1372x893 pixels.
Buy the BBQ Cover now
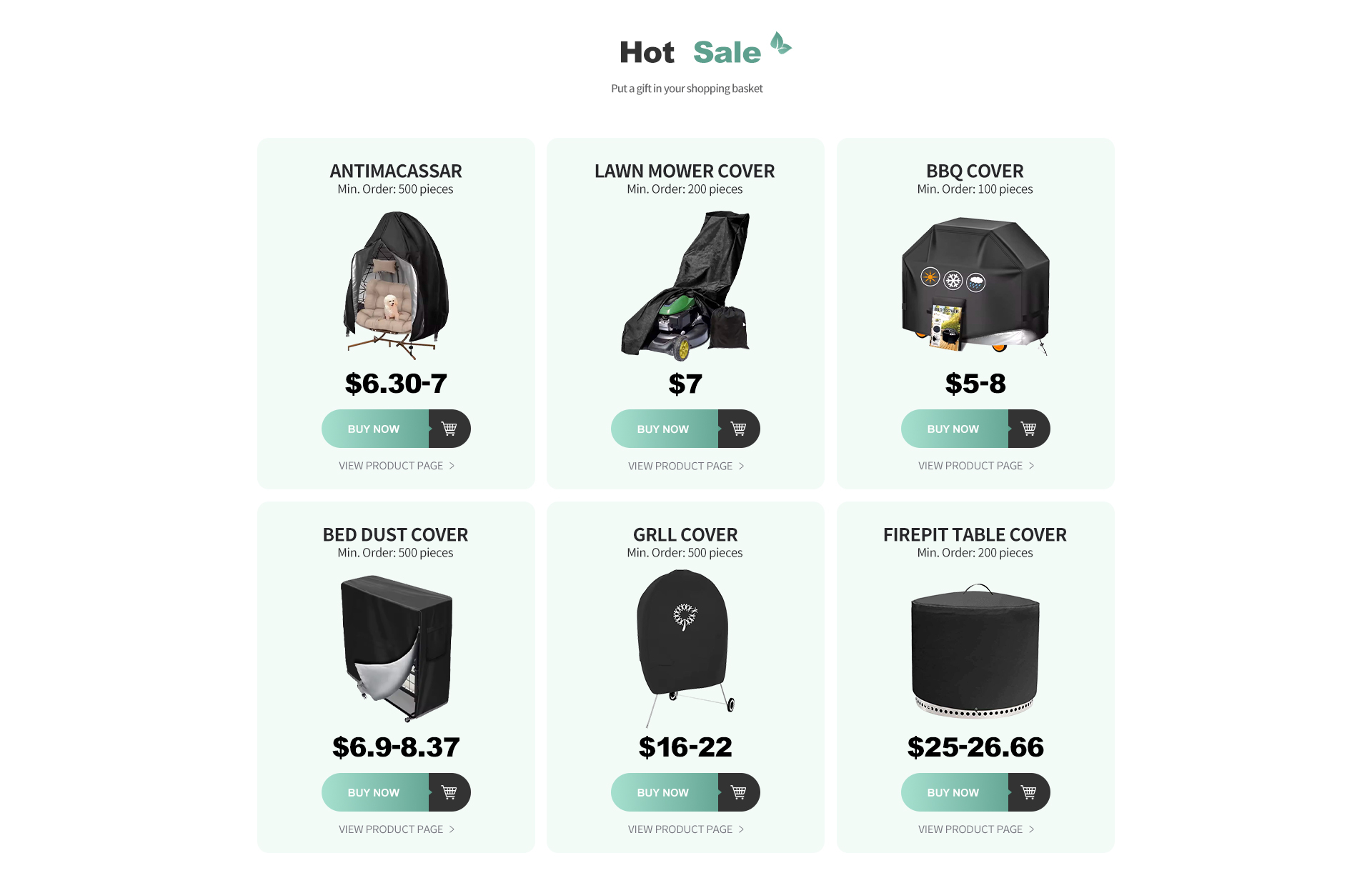click(x=955, y=429)
